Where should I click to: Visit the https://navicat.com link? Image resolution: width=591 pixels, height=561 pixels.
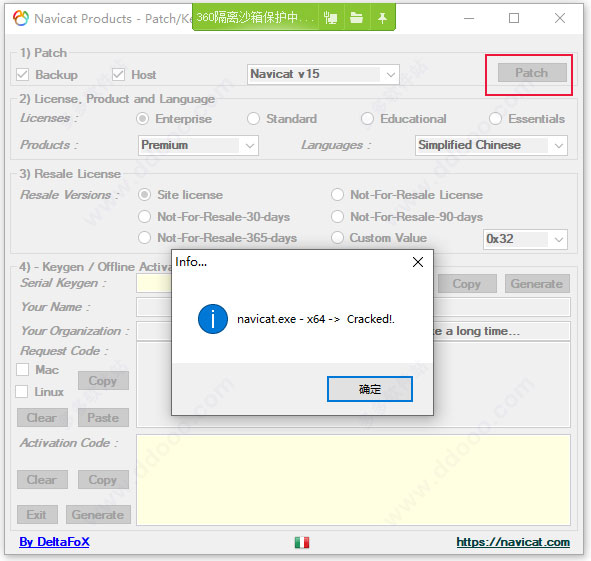click(x=513, y=542)
